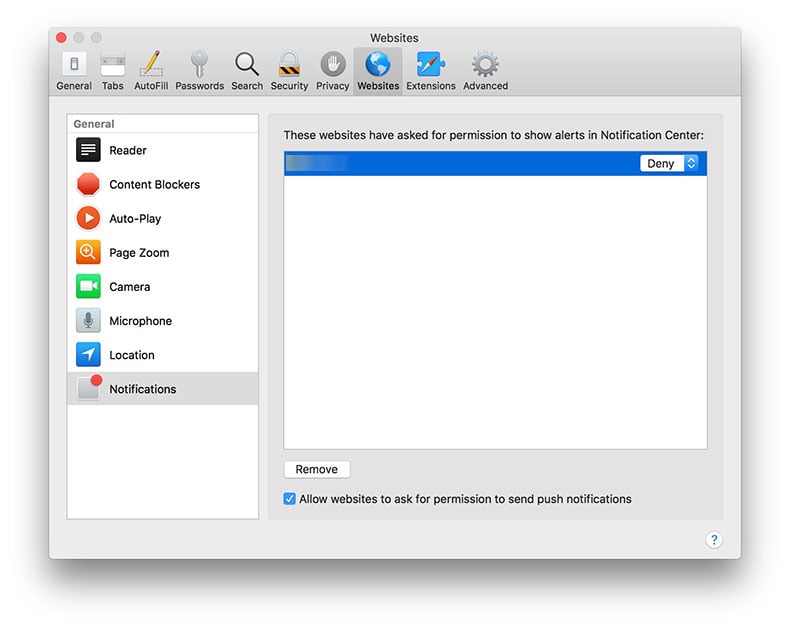Open the help question mark button
This screenshot has height=629, width=790.
[x=713, y=540]
